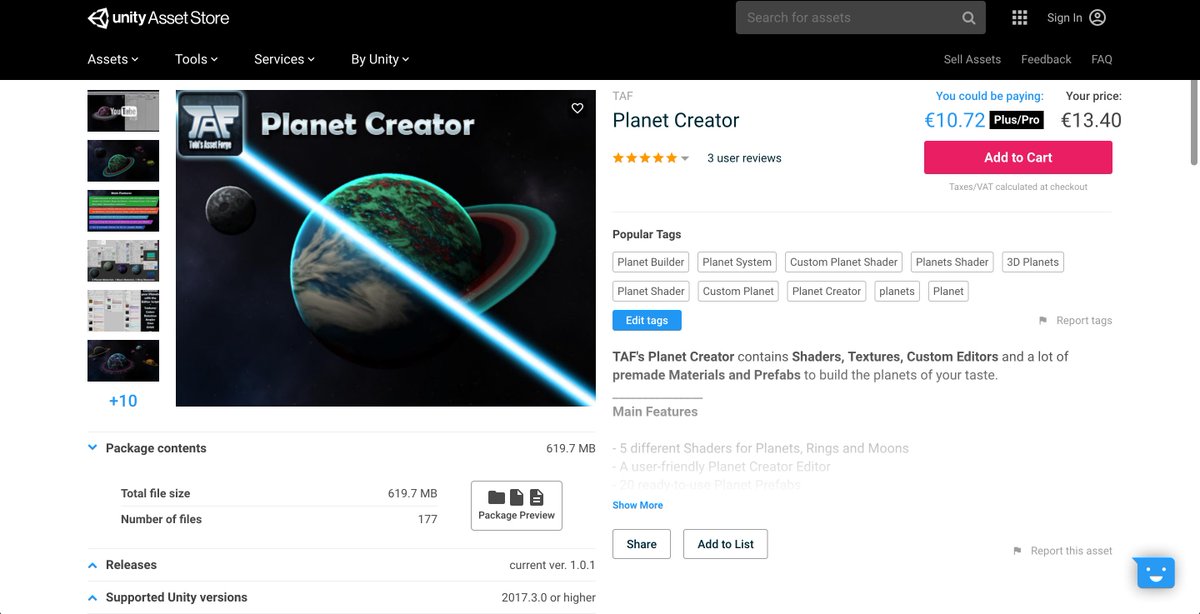The height and width of the screenshot is (614, 1200).
Task: Click the search magnifier icon
Action: [x=968, y=18]
